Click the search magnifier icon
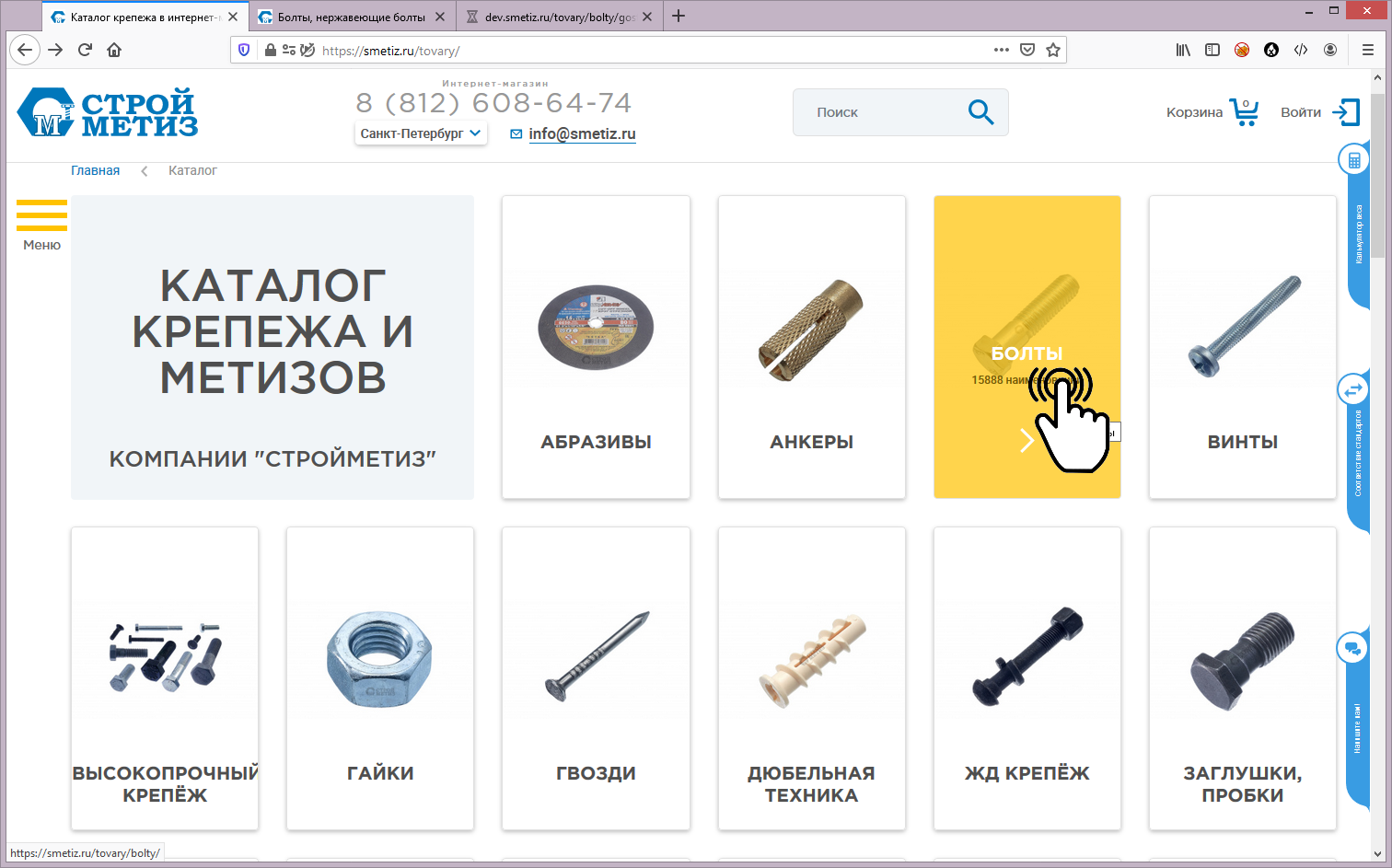This screenshot has width=1392, height=868. 980,112
